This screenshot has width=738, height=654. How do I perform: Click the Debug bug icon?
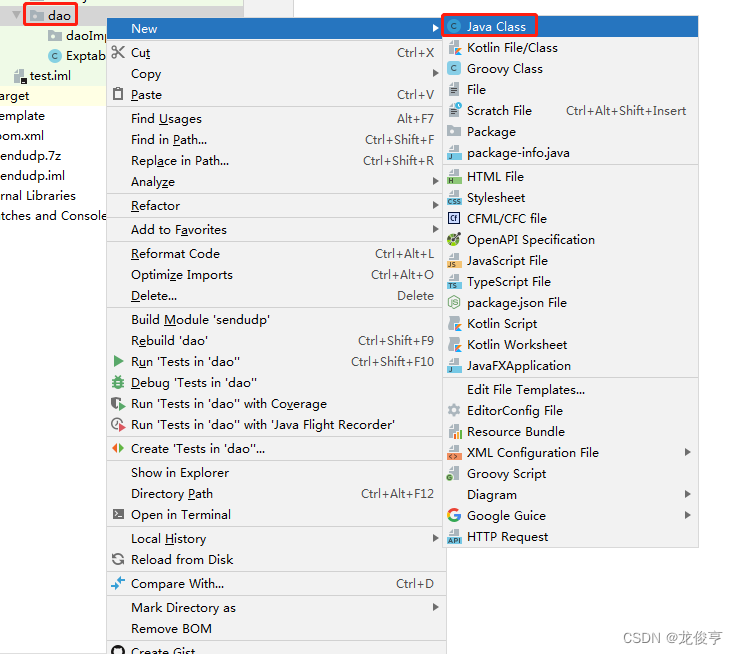(118, 383)
